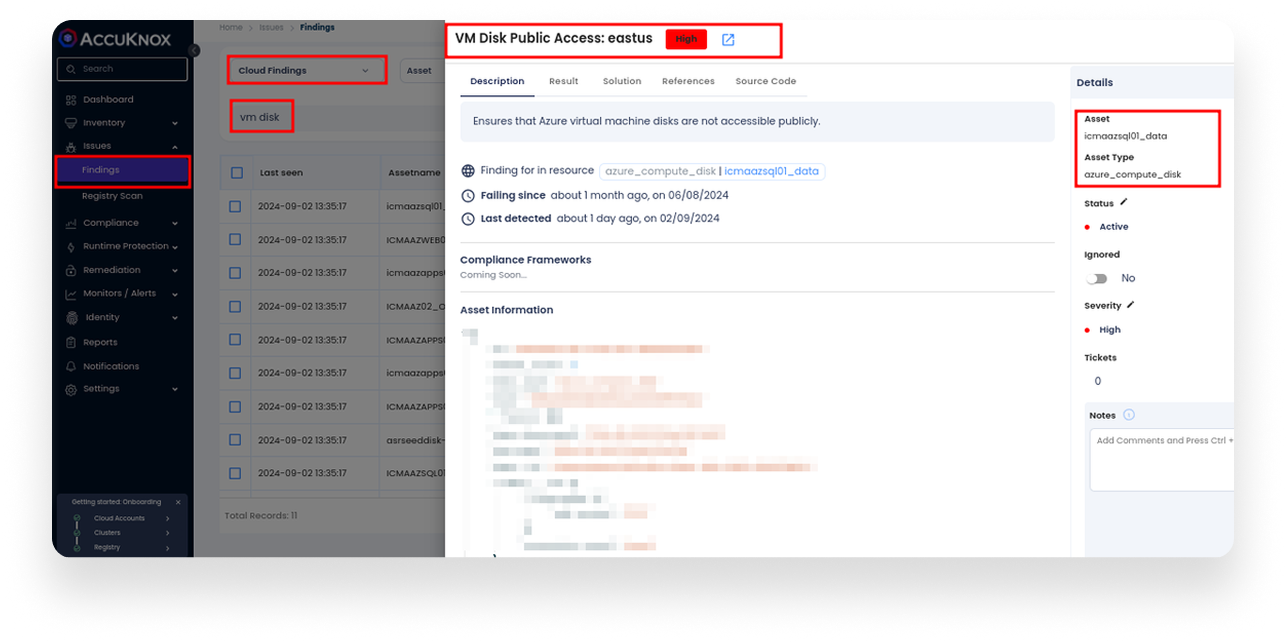Screen dimensions: 1286x642
Task: Open the finding in a new window
Action: [x=728, y=39]
